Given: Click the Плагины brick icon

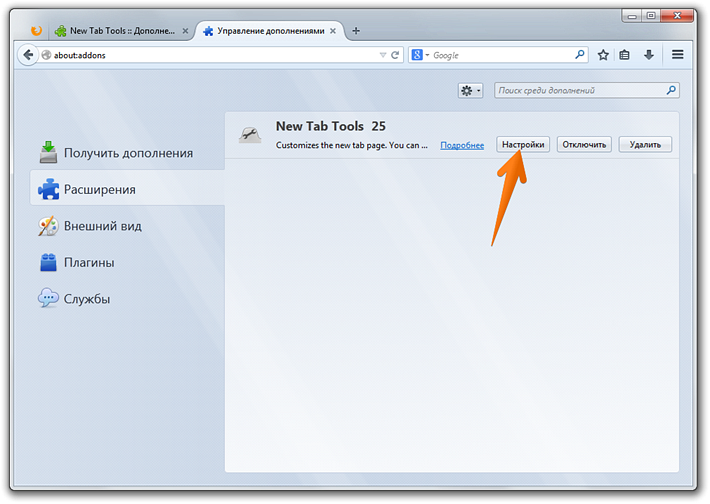Looking at the screenshot, I should (48, 262).
